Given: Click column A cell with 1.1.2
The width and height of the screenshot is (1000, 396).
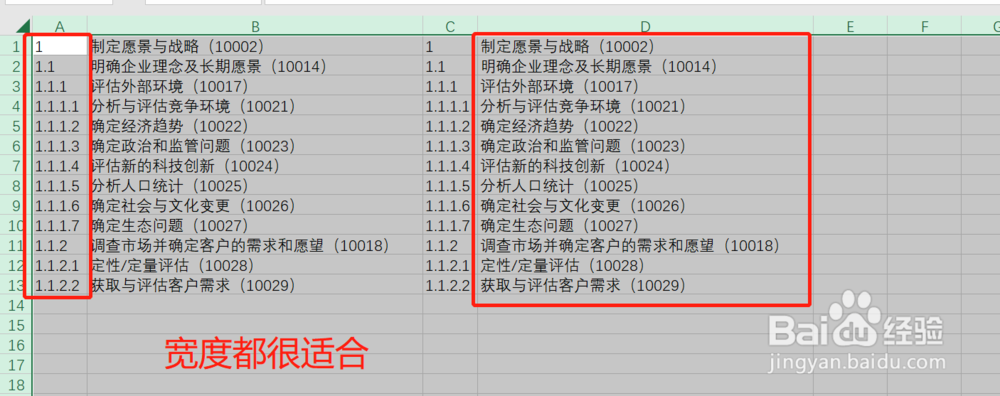Looking at the screenshot, I should 60,246.
